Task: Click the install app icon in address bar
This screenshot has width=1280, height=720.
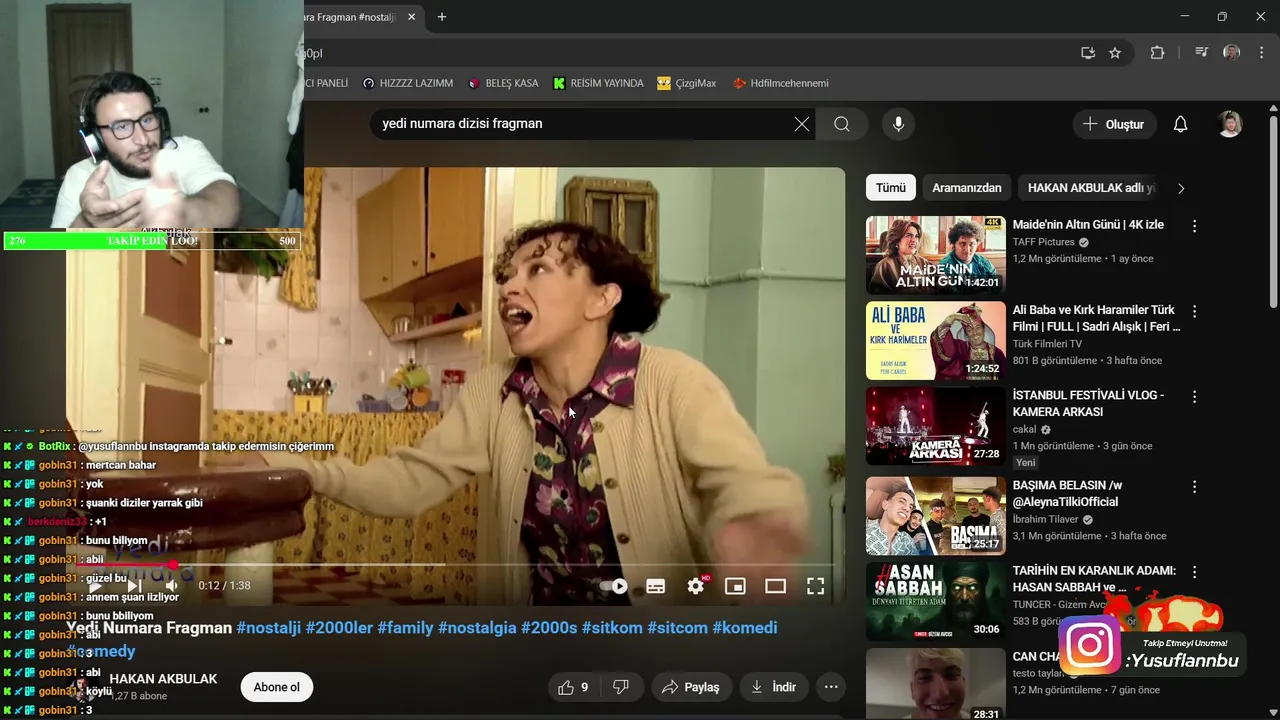Action: pos(1088,53)
